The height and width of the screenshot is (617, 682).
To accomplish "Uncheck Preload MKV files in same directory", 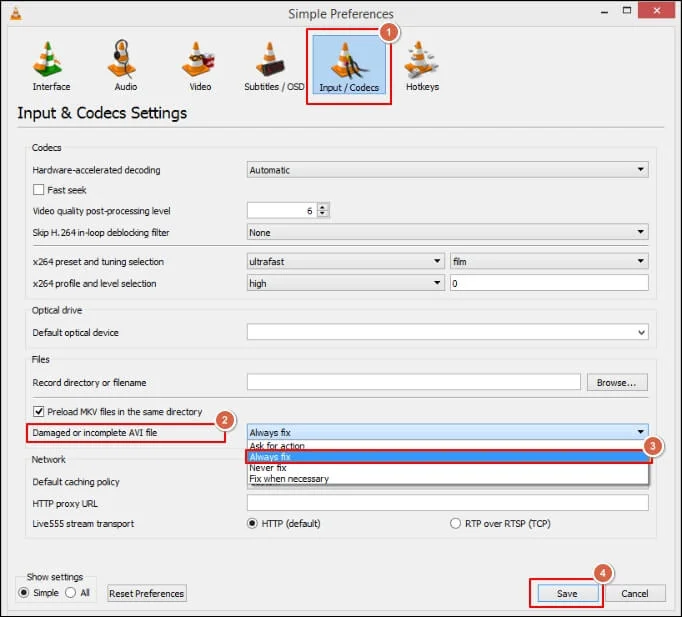I will click(x=38, y=411).
